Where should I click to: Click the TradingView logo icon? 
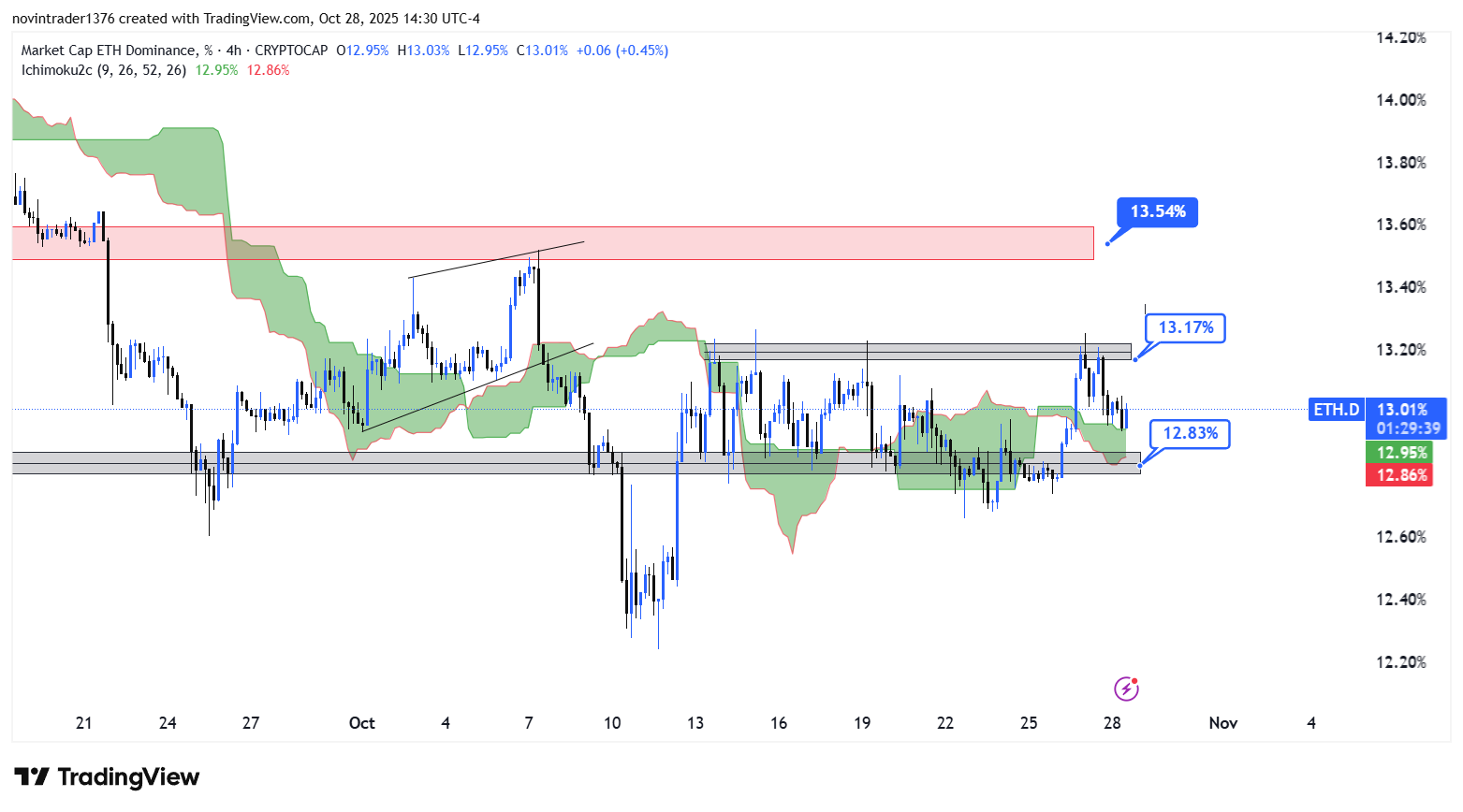(x=31, y=776)
